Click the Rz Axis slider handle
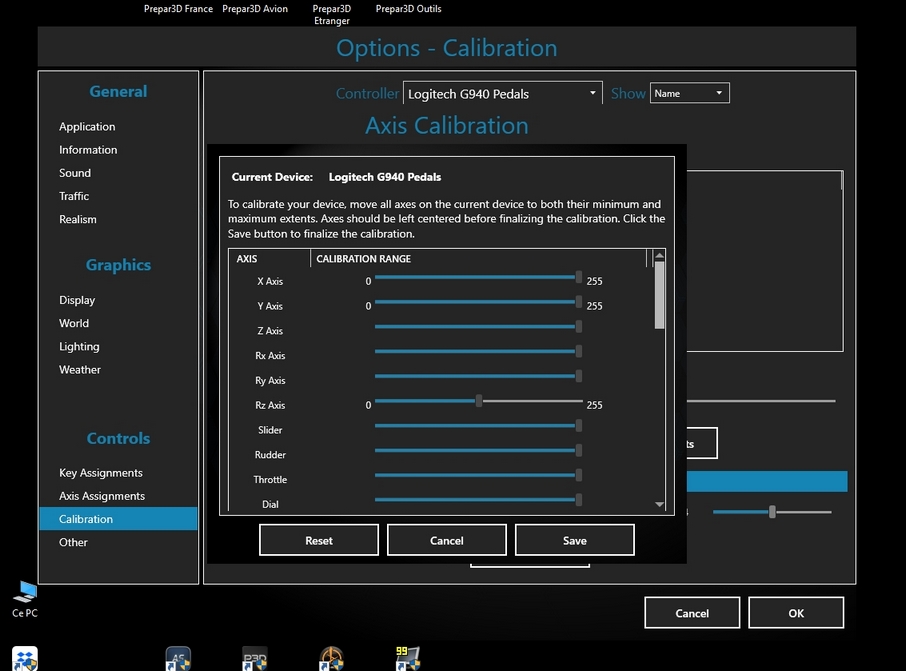The width and height of the screenshot is (906, 671). [479, 401]
